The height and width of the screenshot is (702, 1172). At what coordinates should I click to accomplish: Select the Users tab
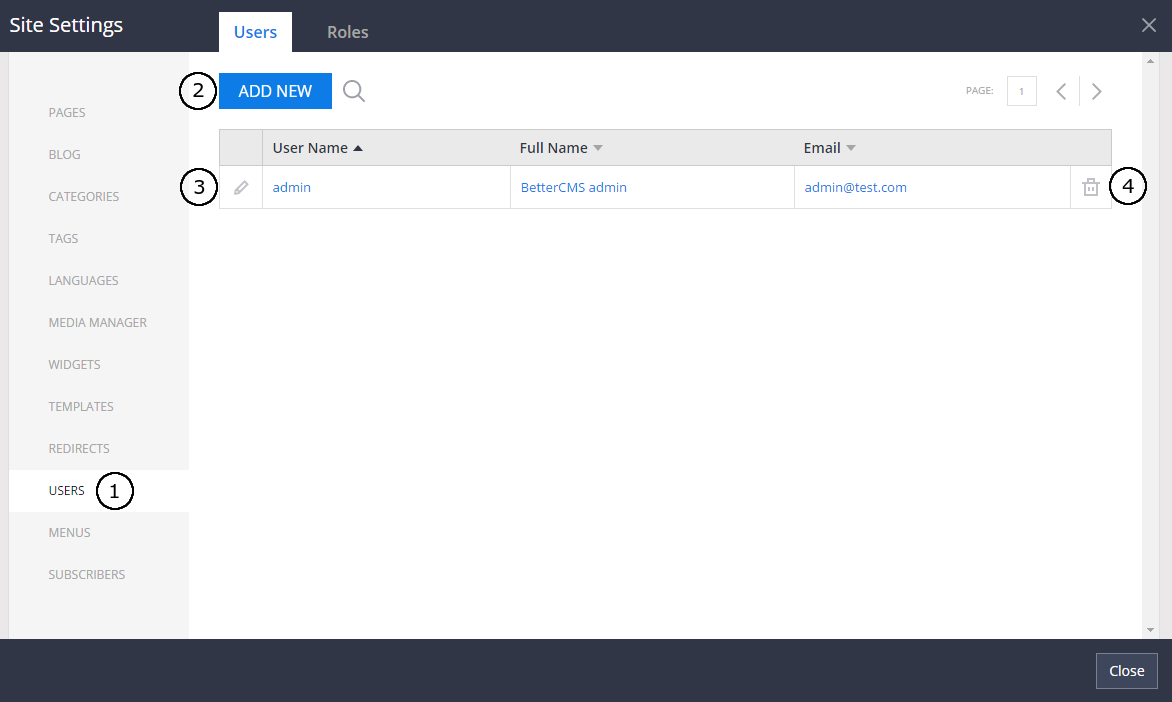click(x=255, y=32)
